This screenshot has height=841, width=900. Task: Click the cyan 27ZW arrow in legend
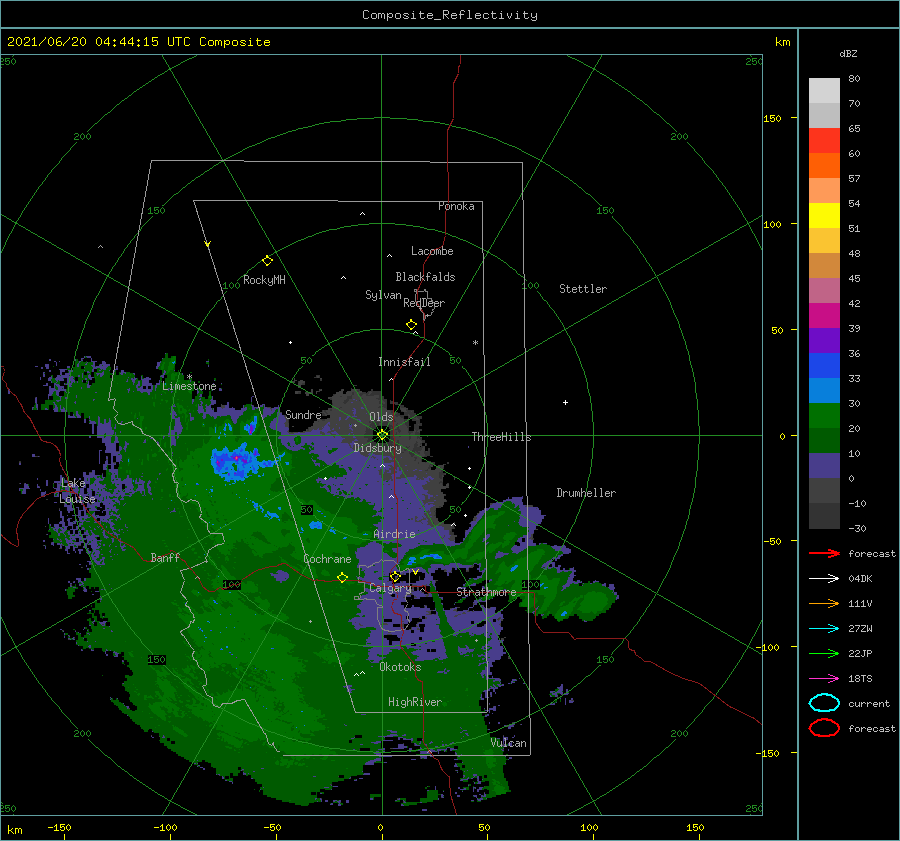pyautogui.click(x=824, y=629)
